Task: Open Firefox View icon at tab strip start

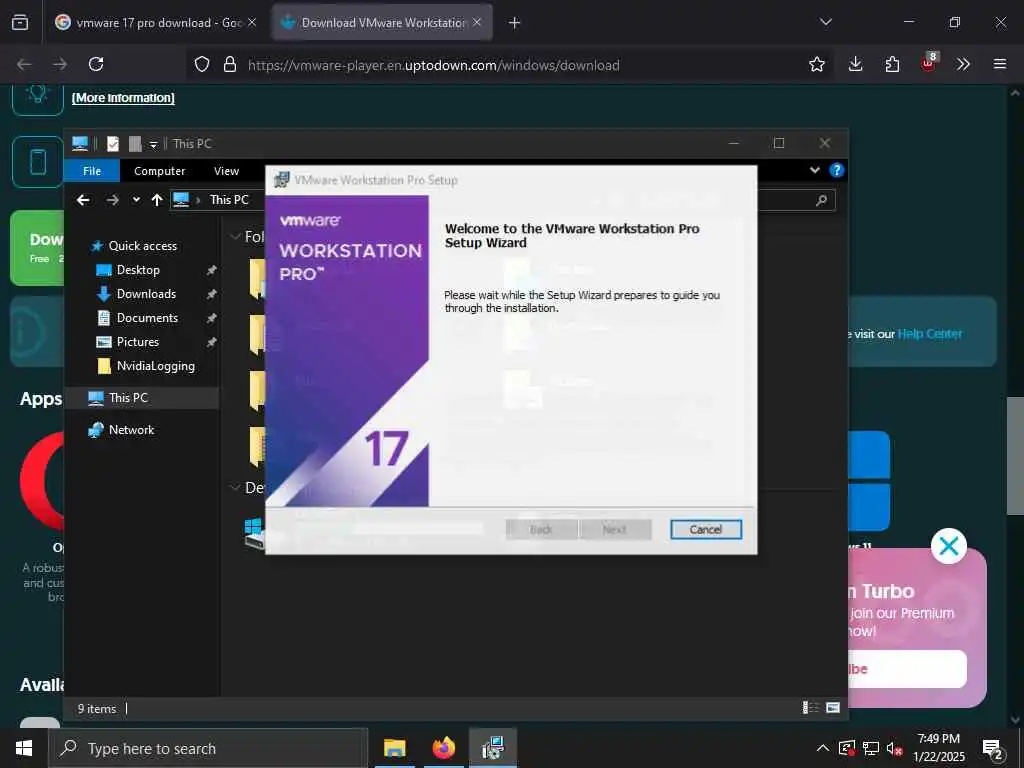Action: point(20,23)
